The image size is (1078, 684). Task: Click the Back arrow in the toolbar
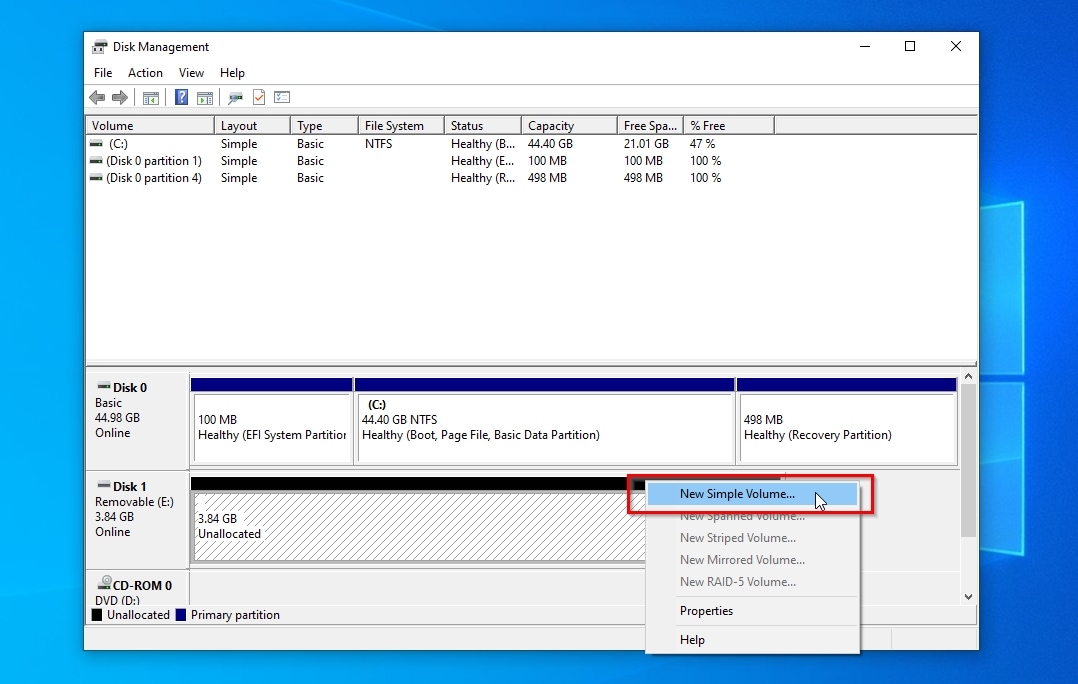[x=97, y=98]
